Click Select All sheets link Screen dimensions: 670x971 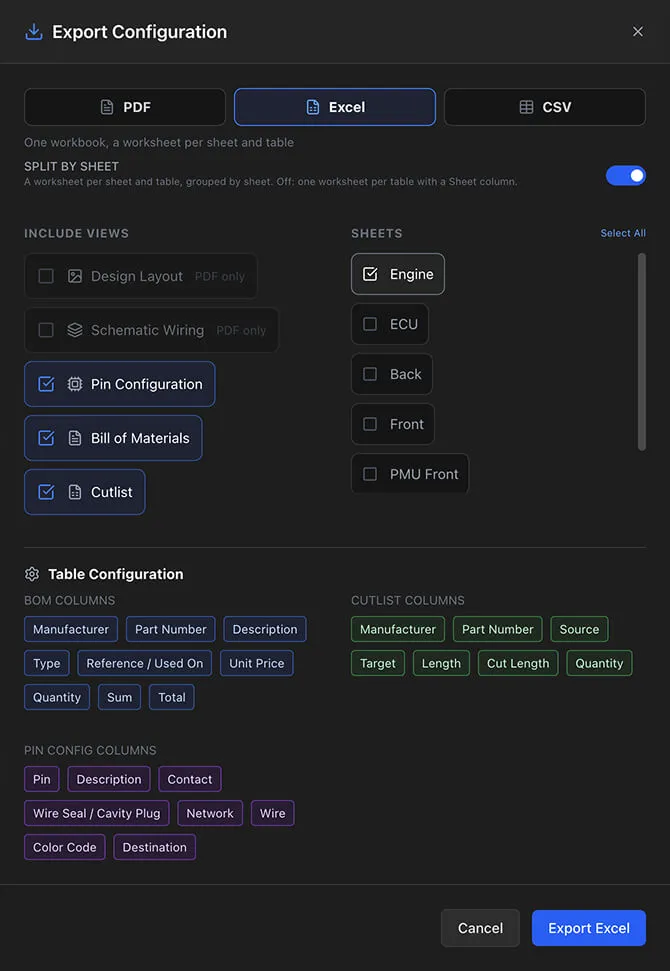[623, 233]
